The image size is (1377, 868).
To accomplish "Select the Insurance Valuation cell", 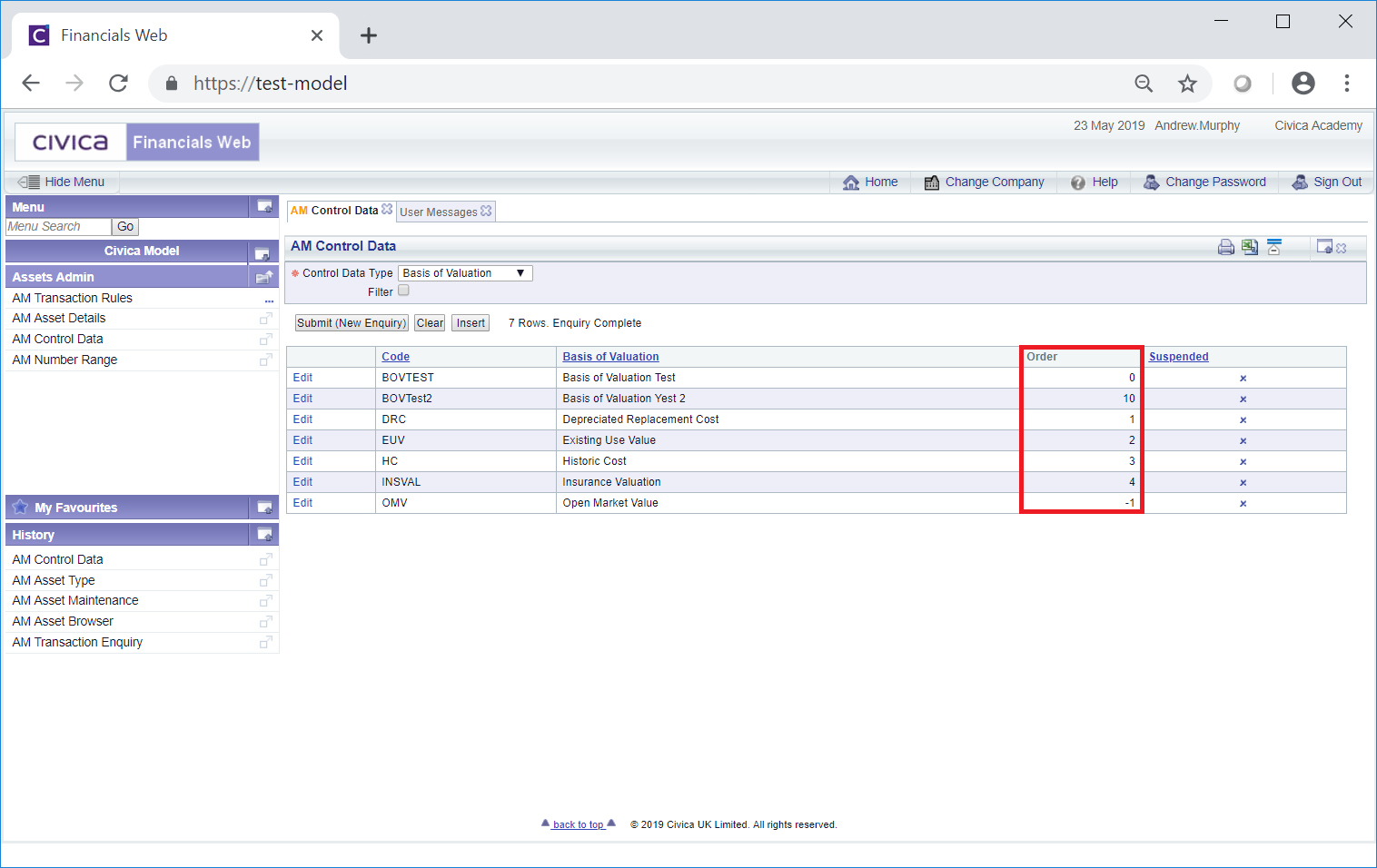I will 787,482.
